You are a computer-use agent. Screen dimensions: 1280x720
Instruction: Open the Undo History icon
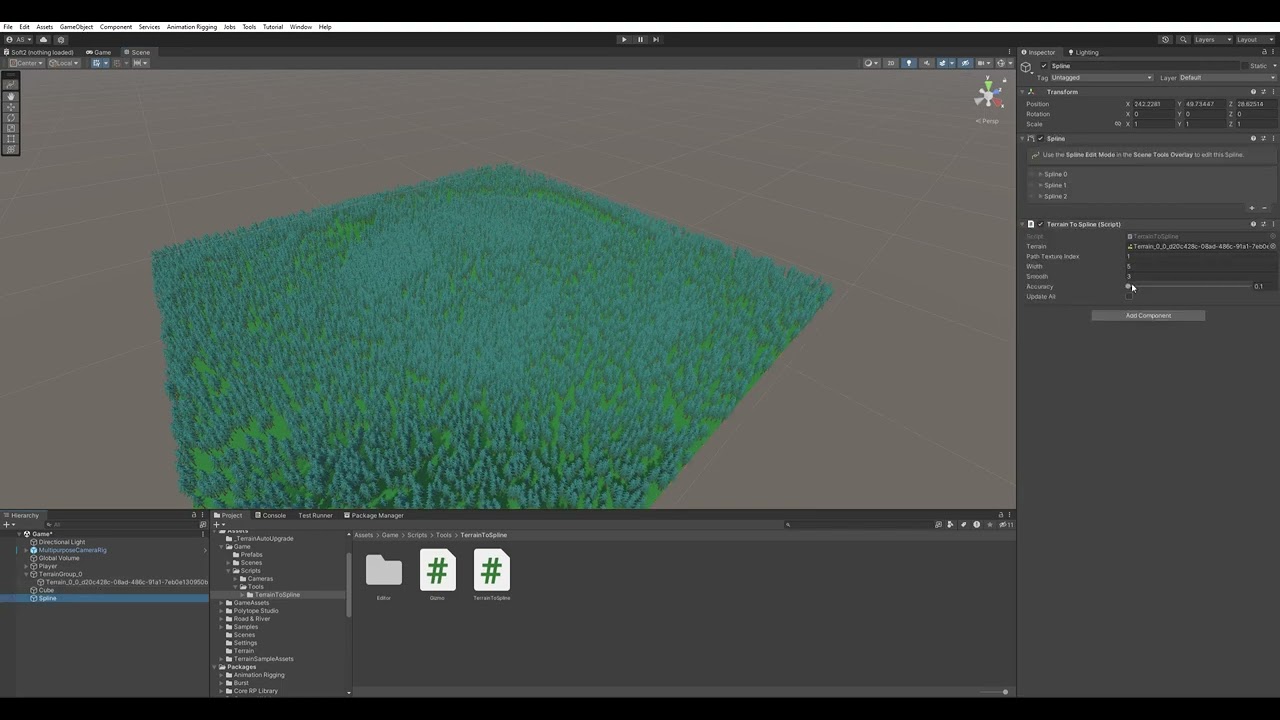coord(1165,40)
